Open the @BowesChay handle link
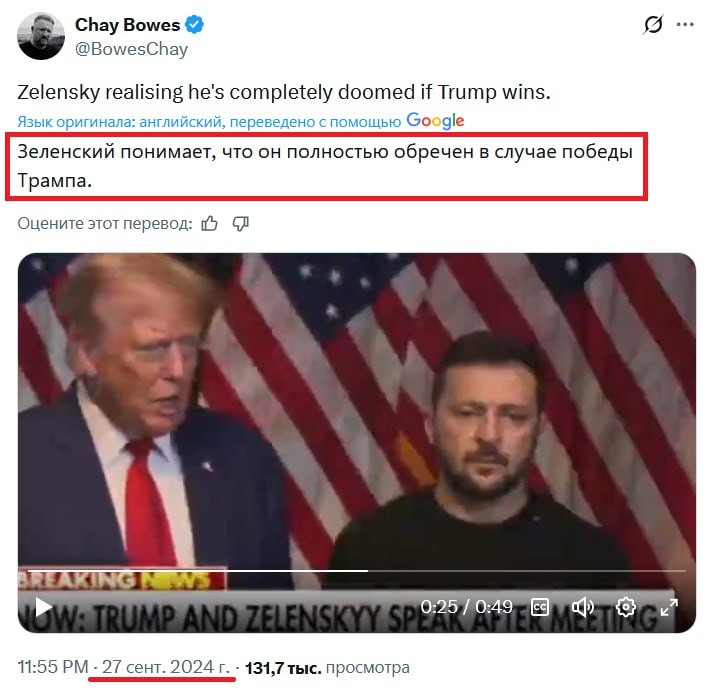Screen dimensions: 714x691 (x=131, y=49)
